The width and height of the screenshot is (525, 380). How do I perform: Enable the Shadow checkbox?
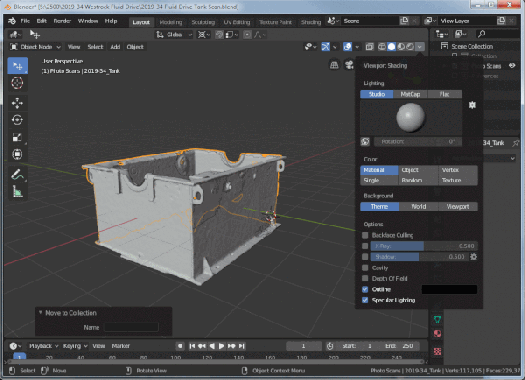pyautogui.click(x=365, y=257)
